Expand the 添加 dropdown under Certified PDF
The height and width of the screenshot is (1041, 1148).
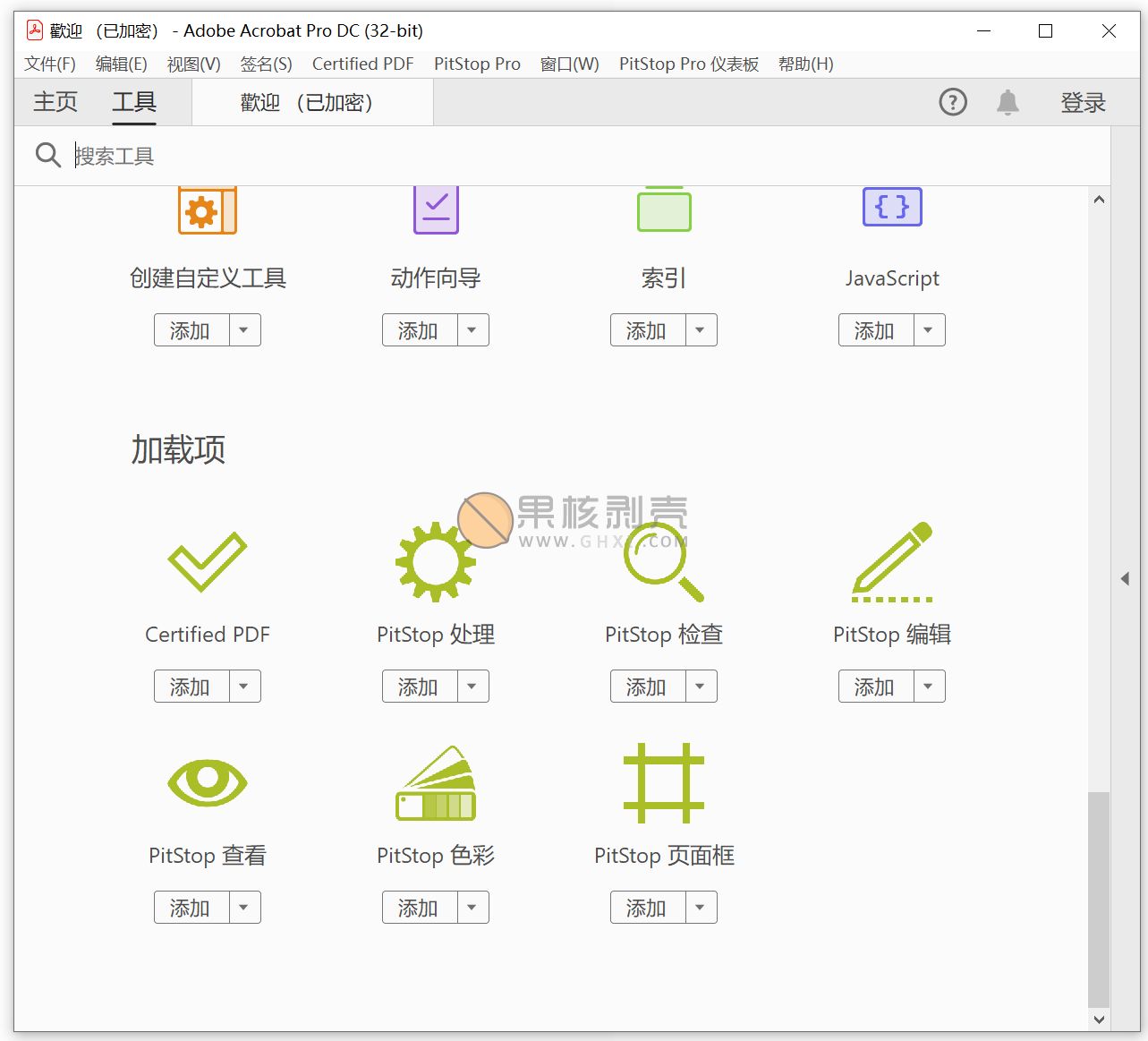click(244, 687)
